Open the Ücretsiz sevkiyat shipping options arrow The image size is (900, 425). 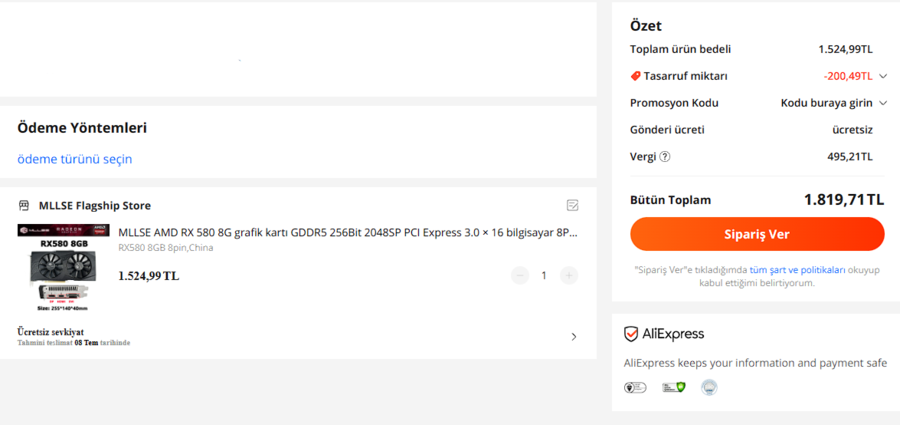(573, 337)
